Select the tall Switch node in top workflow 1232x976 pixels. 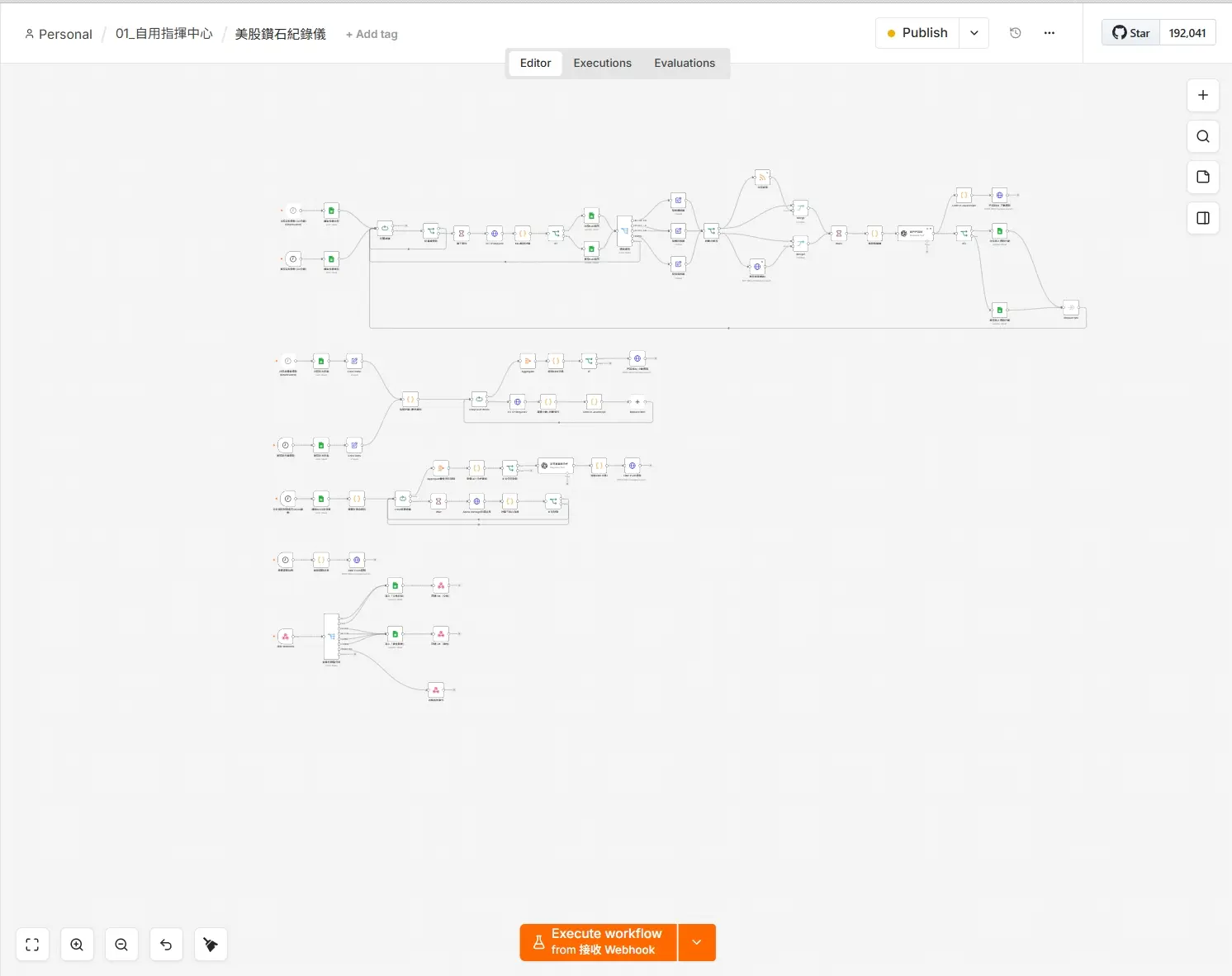[x=625, y=231]
